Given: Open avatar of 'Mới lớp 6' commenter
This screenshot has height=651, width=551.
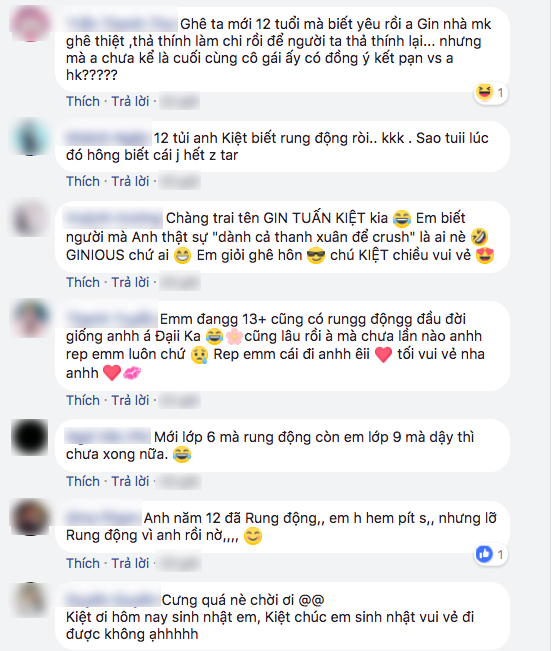Looking at the screenshot, I should (x=30, y=437).
